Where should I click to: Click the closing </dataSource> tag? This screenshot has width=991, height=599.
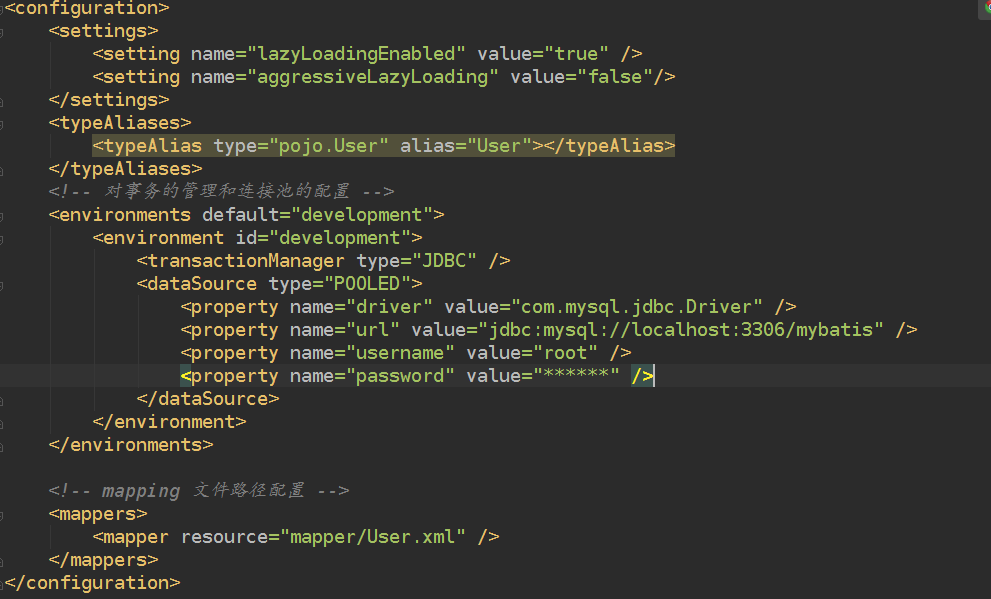tap(208, 399)
